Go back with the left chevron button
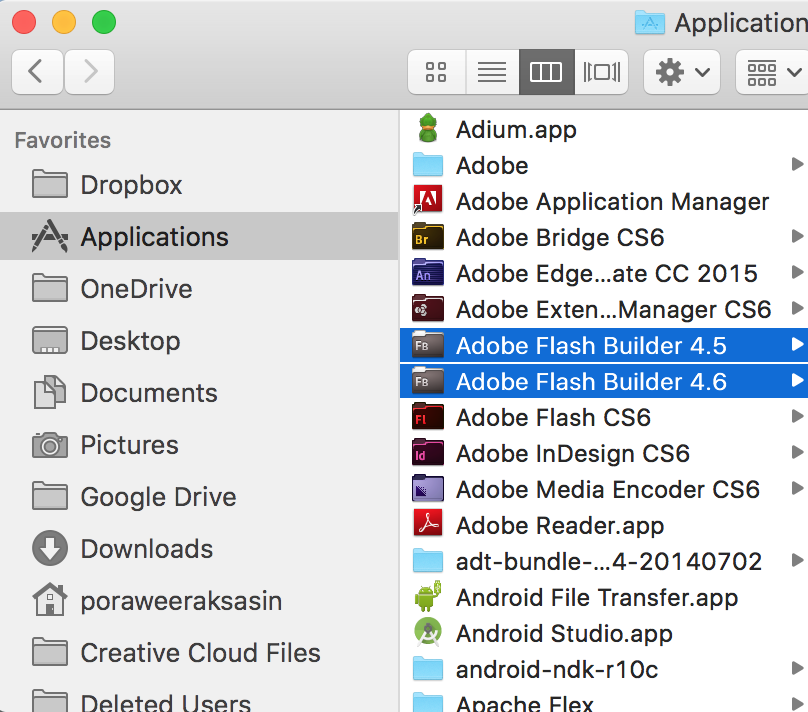Screen dimensions: 808x712 pos(37,72)
